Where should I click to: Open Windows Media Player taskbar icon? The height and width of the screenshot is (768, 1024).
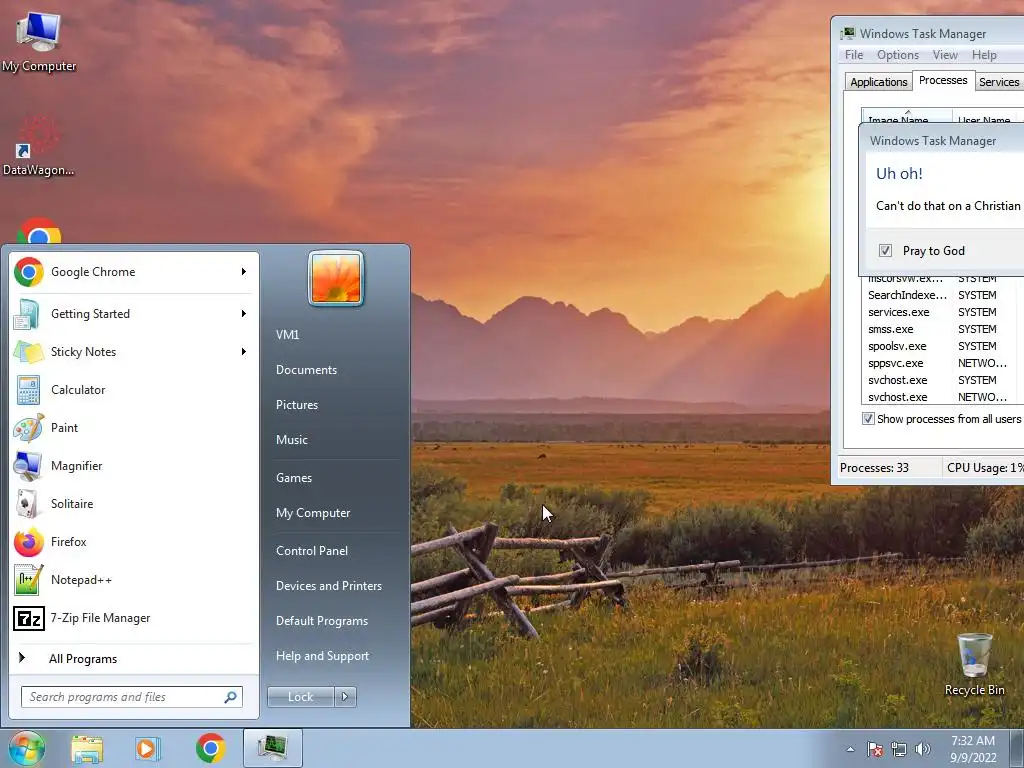[148, 748]
